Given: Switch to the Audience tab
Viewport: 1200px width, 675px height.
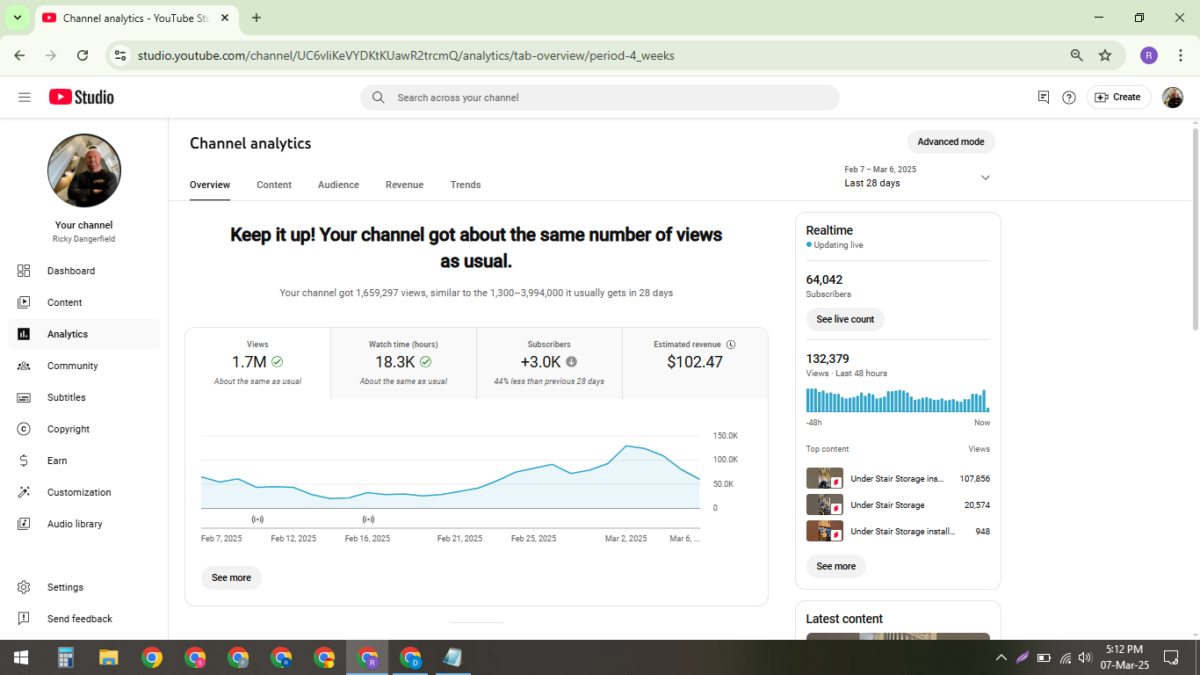Looking at the screenshot, I should (338, 185).
